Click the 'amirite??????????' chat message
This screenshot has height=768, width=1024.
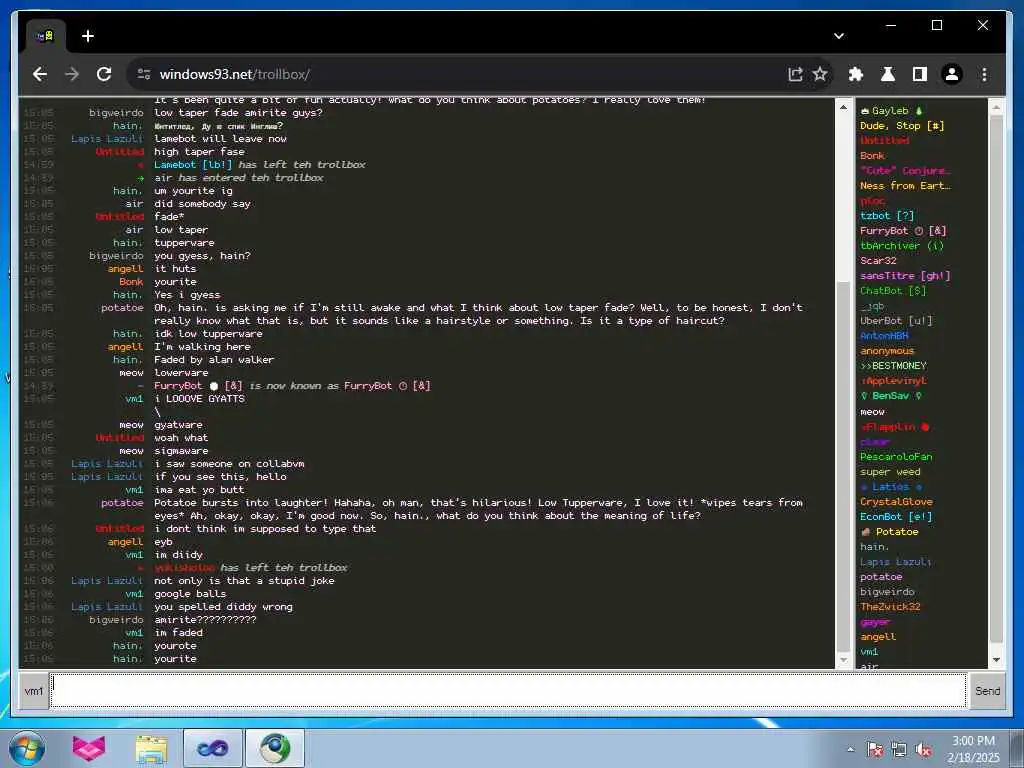(205, 620)
